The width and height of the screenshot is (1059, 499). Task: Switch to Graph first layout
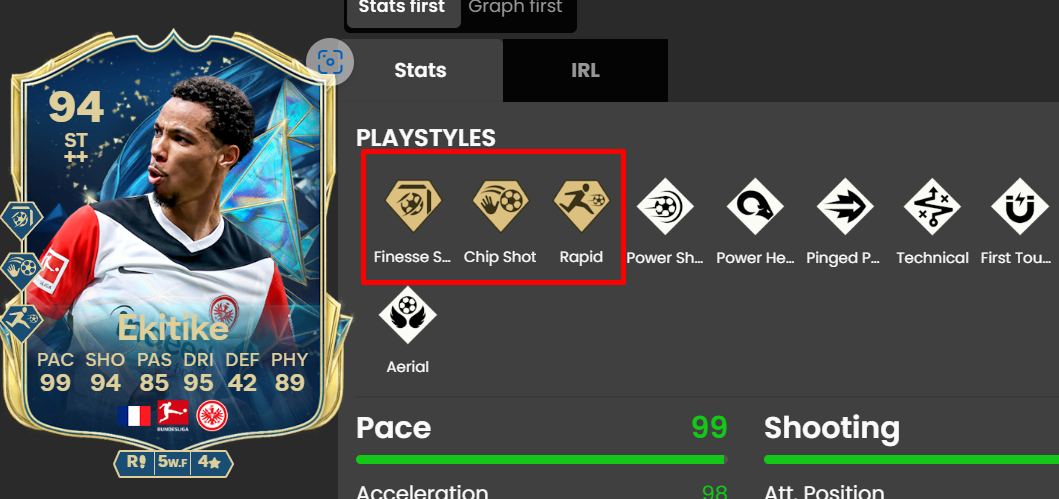(515, 7)
